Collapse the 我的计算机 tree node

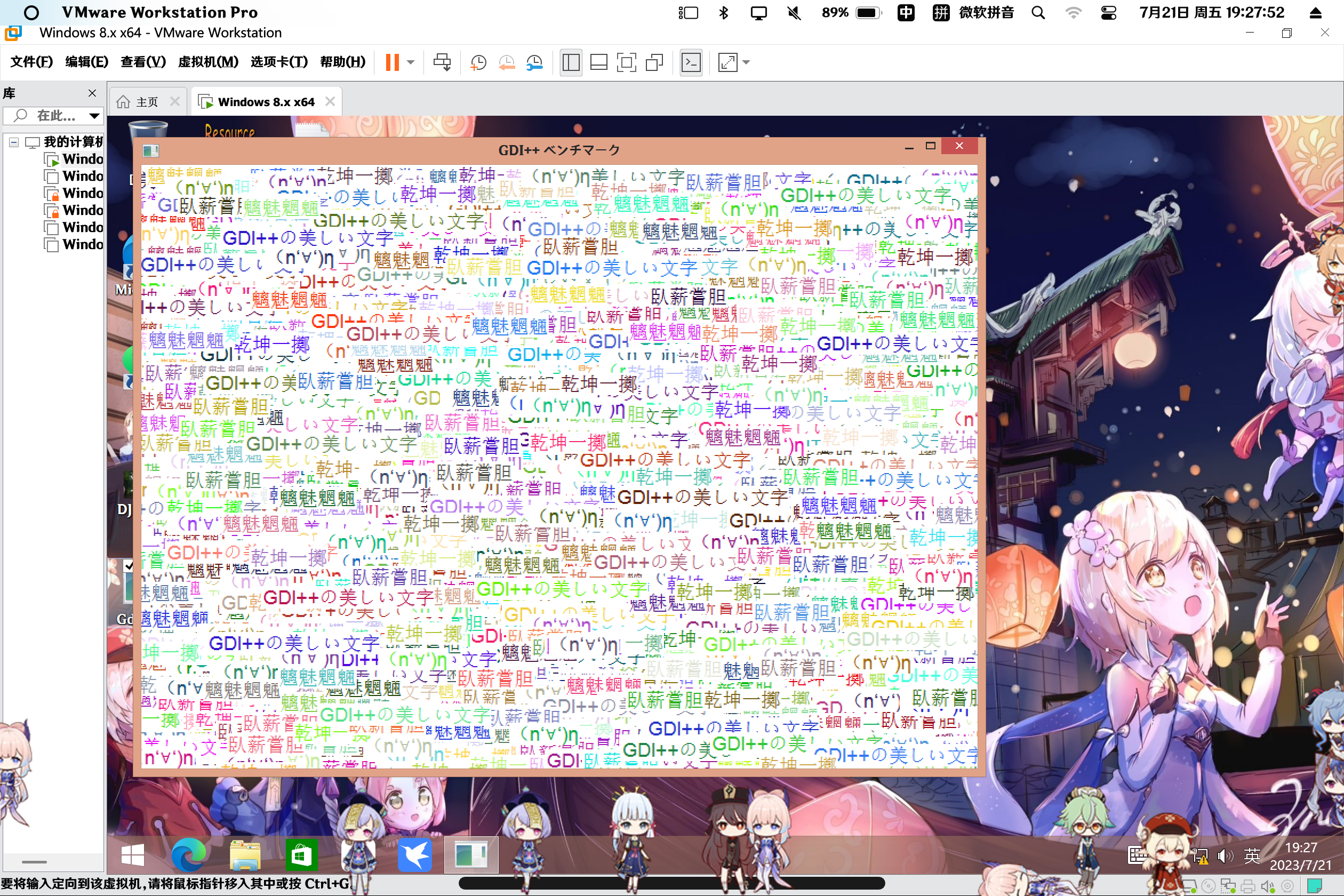tap(14, 142)
